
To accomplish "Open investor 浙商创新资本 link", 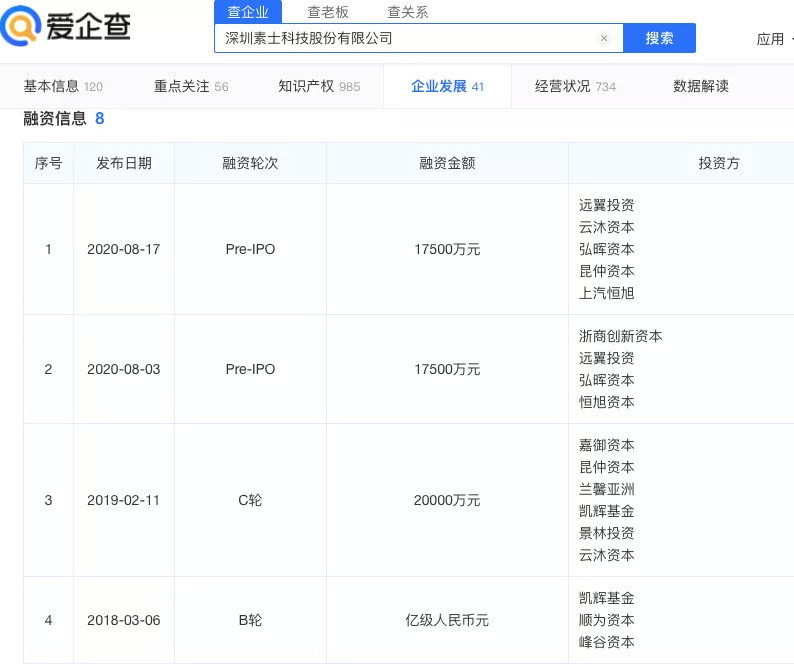I will 620,336.
